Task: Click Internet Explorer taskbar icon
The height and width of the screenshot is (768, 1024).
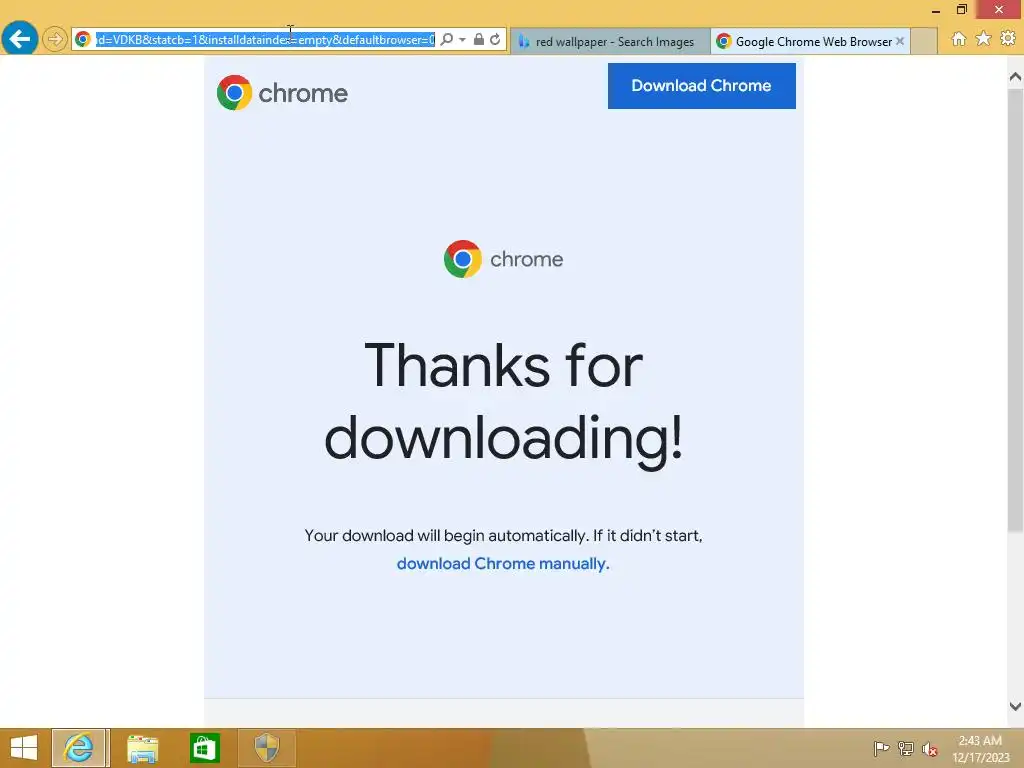Action: point(79,748)
